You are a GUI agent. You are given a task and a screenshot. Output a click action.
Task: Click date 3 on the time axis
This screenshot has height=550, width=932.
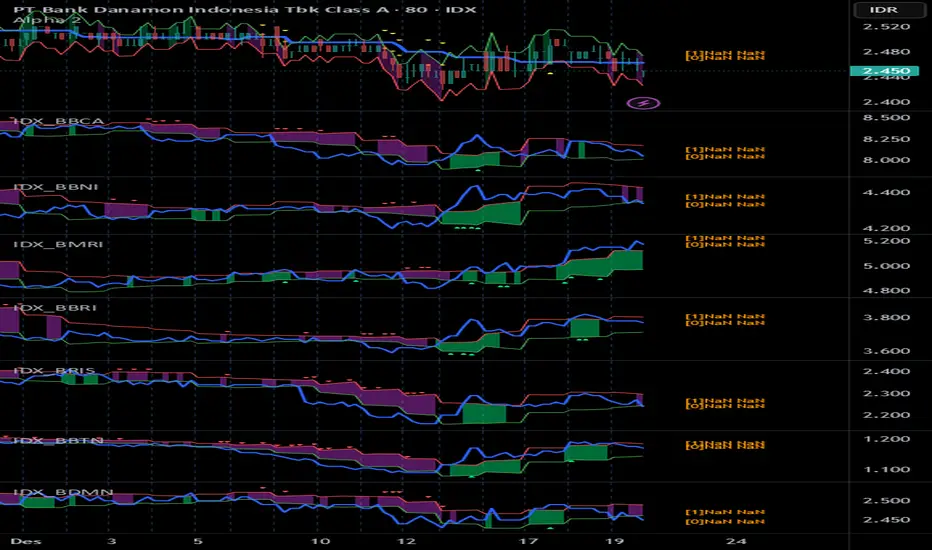(111, 541)
